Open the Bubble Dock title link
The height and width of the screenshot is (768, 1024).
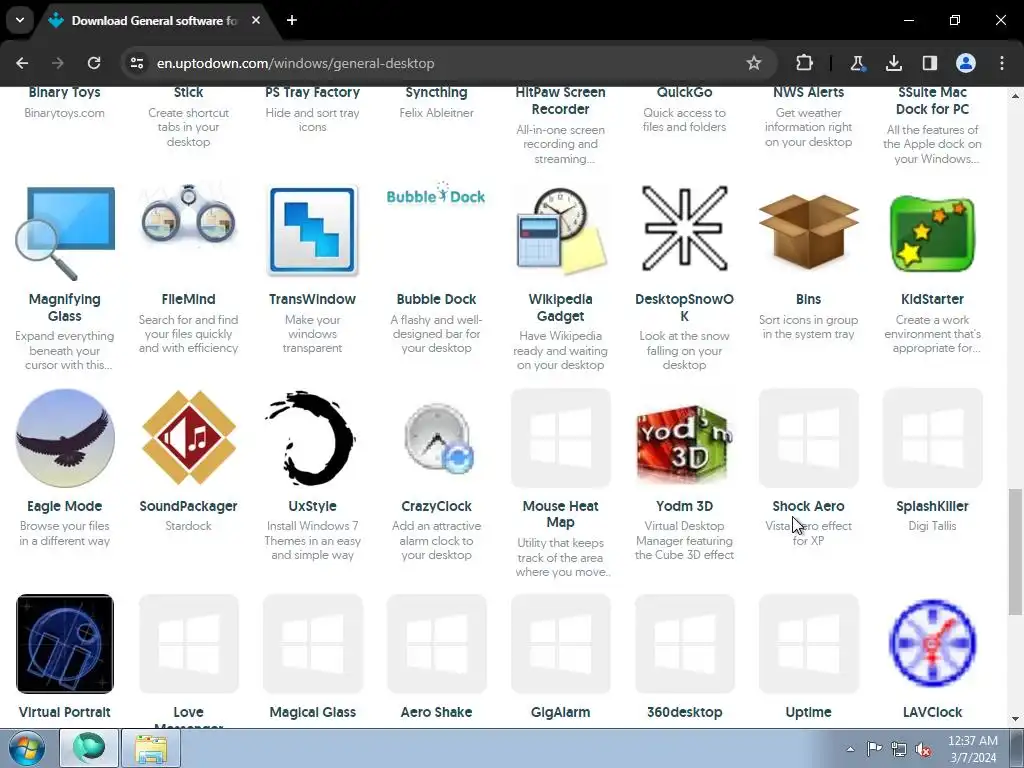coord(436,299)
